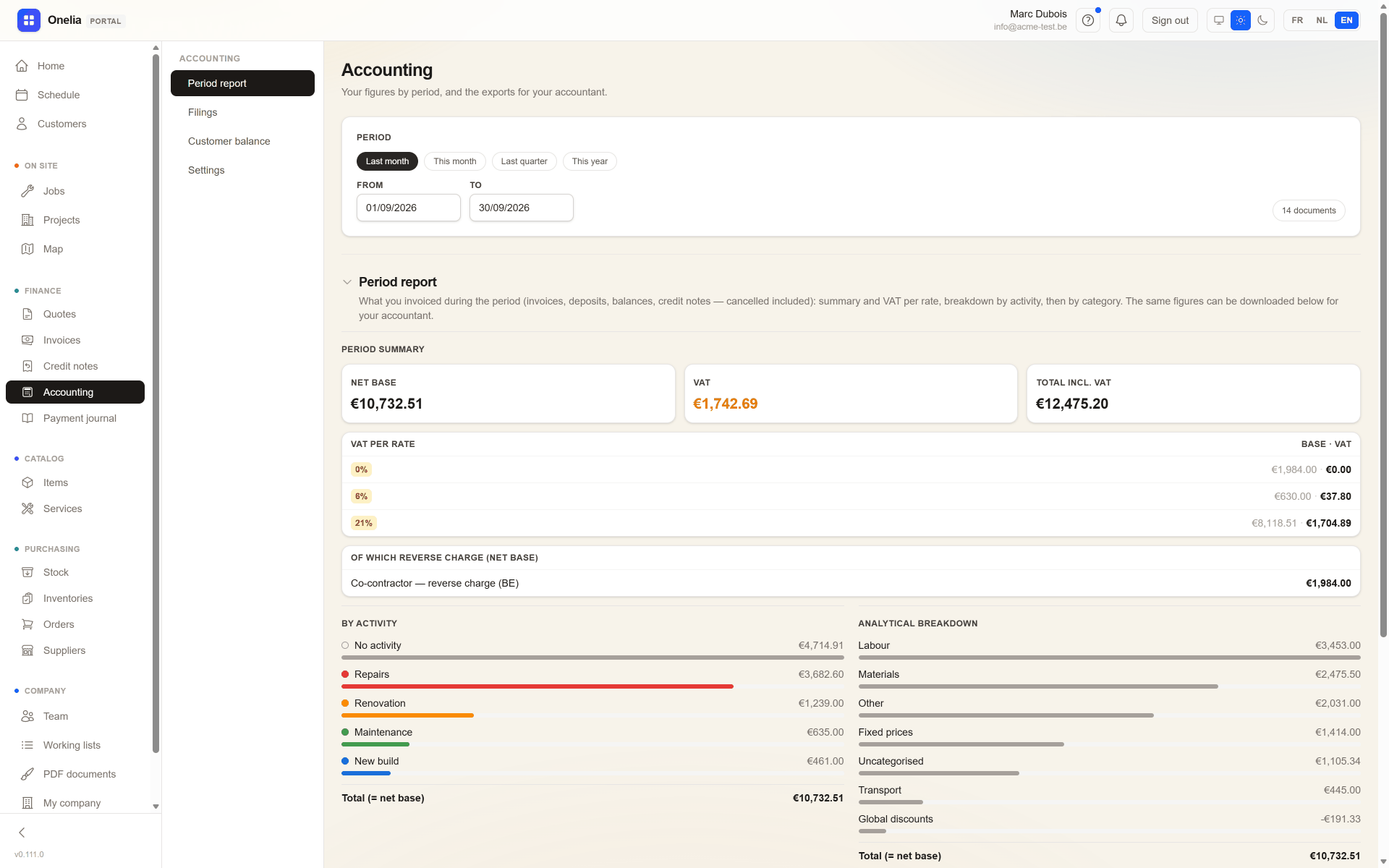This screenshot has width=1389, height=868.
Task: Open Team people icon
Action: [27, 716]
